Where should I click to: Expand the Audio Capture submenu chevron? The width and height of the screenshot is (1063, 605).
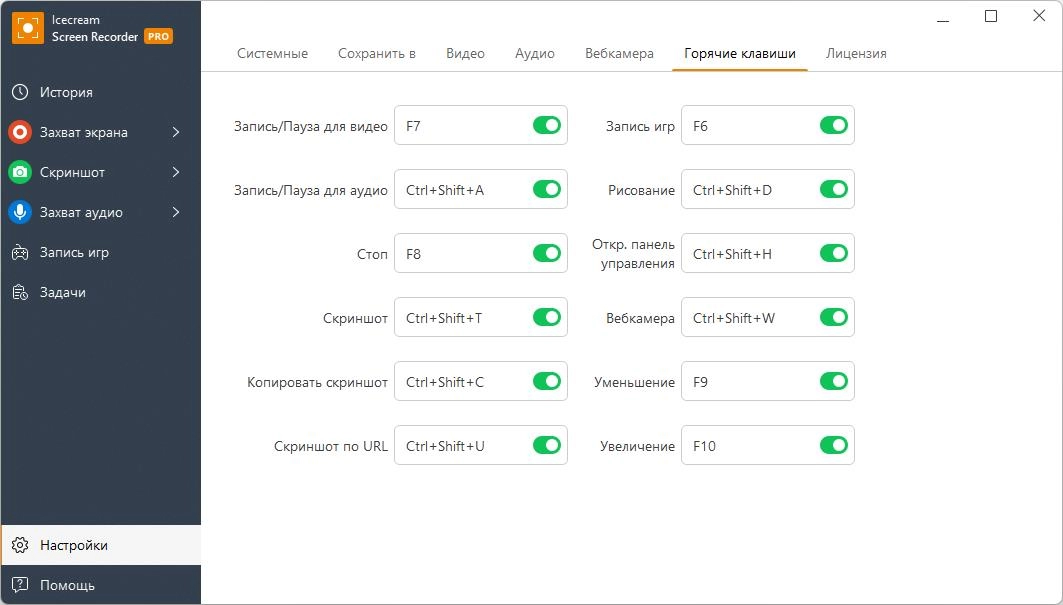click(x=176, y=212)
